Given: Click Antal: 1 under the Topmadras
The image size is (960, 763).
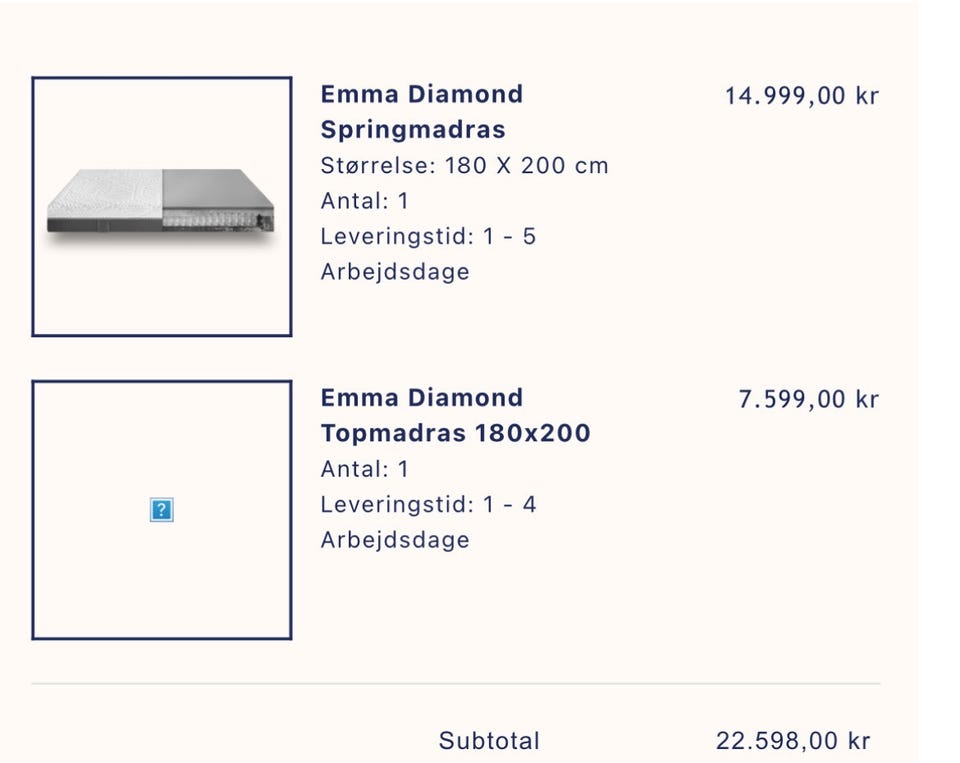Looking at the screenshot, I should (x=365, y=469).
